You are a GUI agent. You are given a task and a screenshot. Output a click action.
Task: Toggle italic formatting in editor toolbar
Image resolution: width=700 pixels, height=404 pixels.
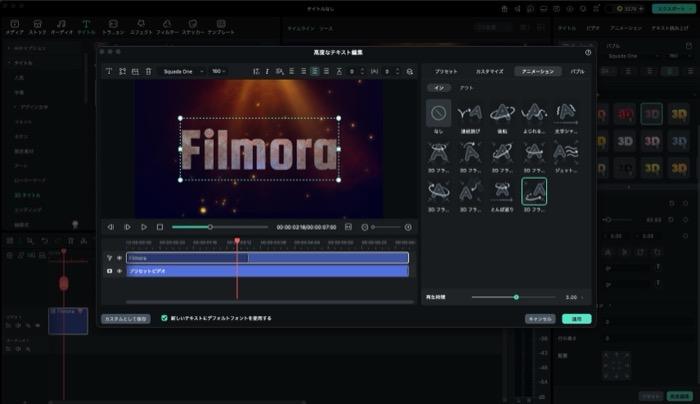pos(267,71)
